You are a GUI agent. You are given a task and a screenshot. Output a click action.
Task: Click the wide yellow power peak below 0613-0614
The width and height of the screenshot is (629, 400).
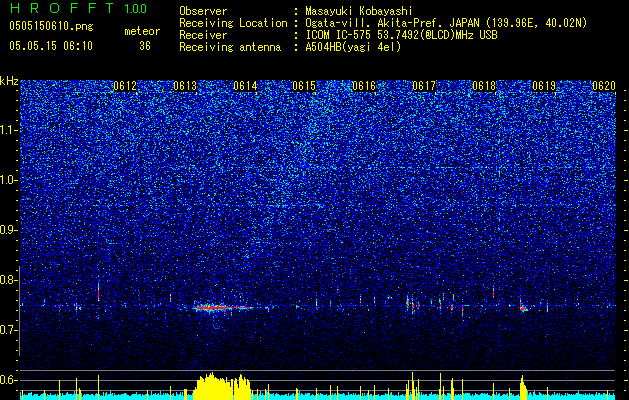pyautogui.click(x=222, y=384)
